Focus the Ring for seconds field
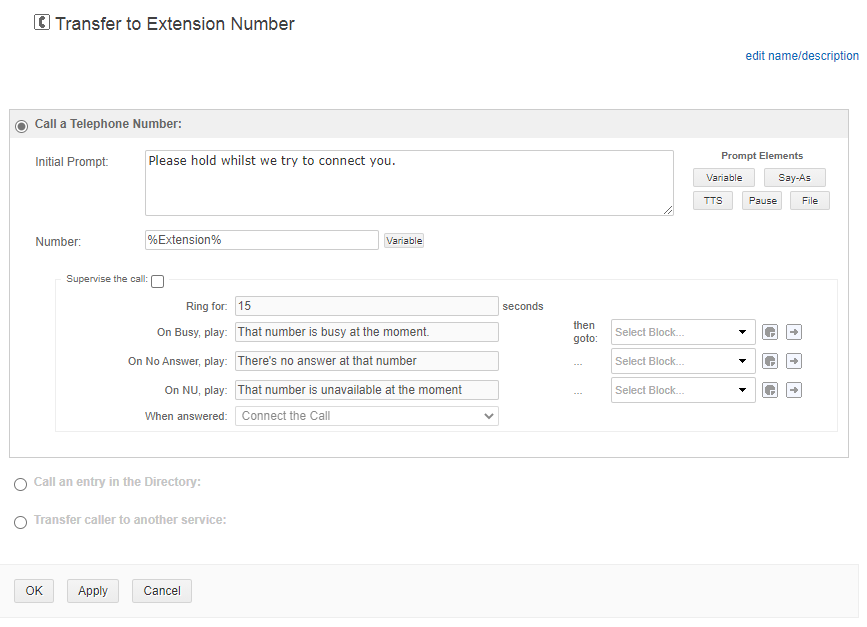 367,306
